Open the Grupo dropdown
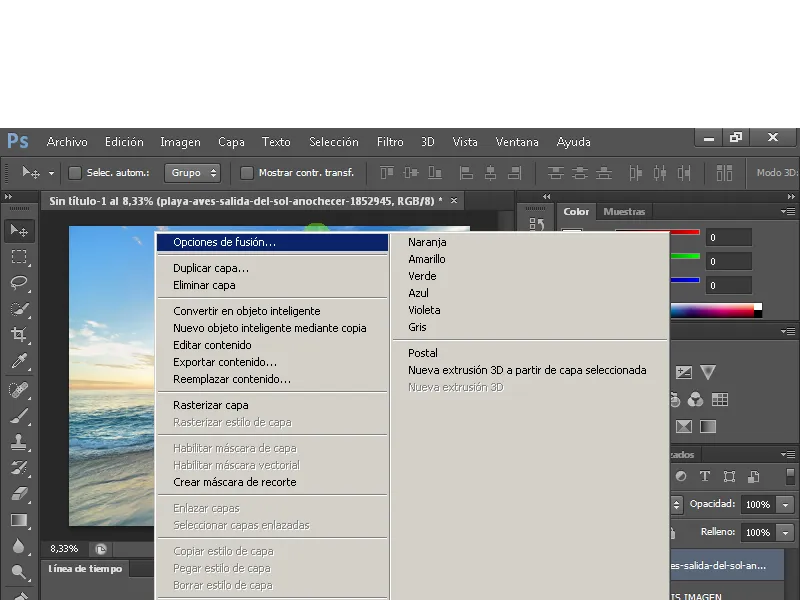 192,173
